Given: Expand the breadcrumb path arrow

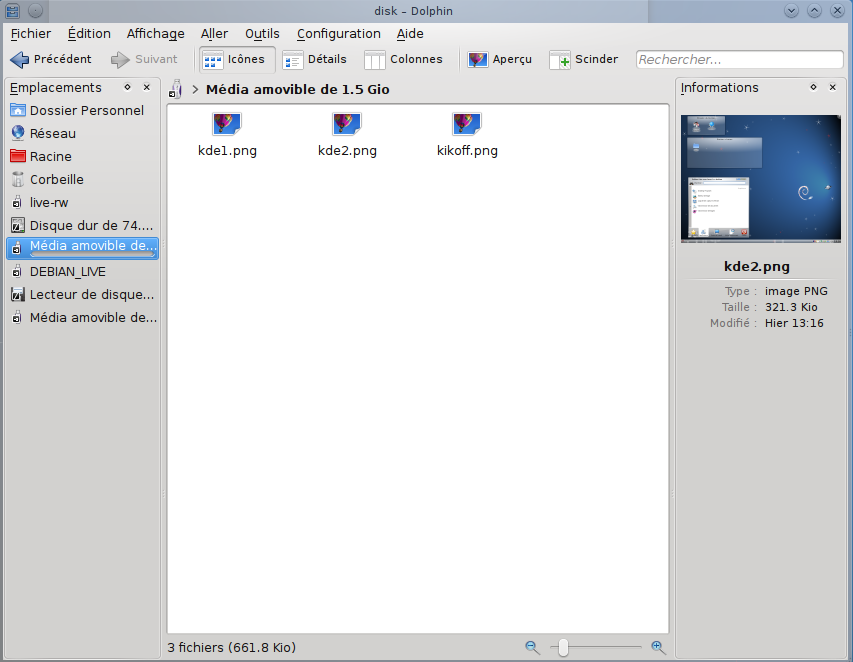Looking at the screenshot, I should (195, 90).
